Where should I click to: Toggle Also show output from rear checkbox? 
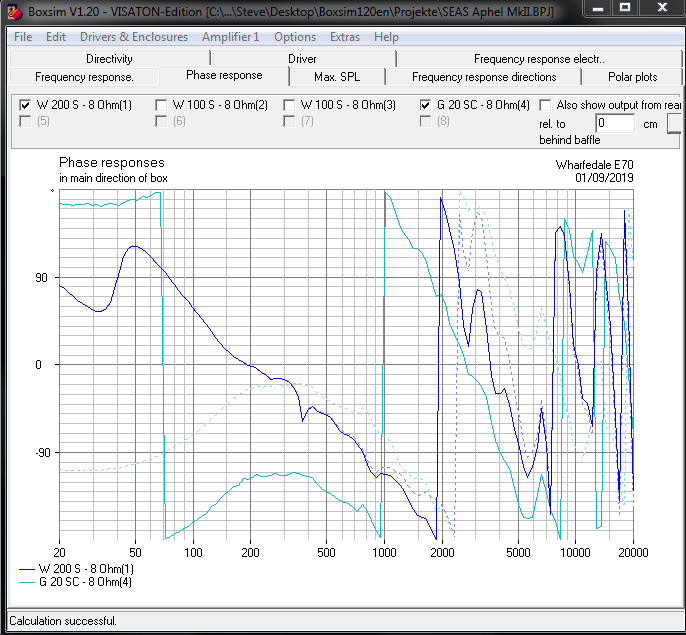coord(545,105)
